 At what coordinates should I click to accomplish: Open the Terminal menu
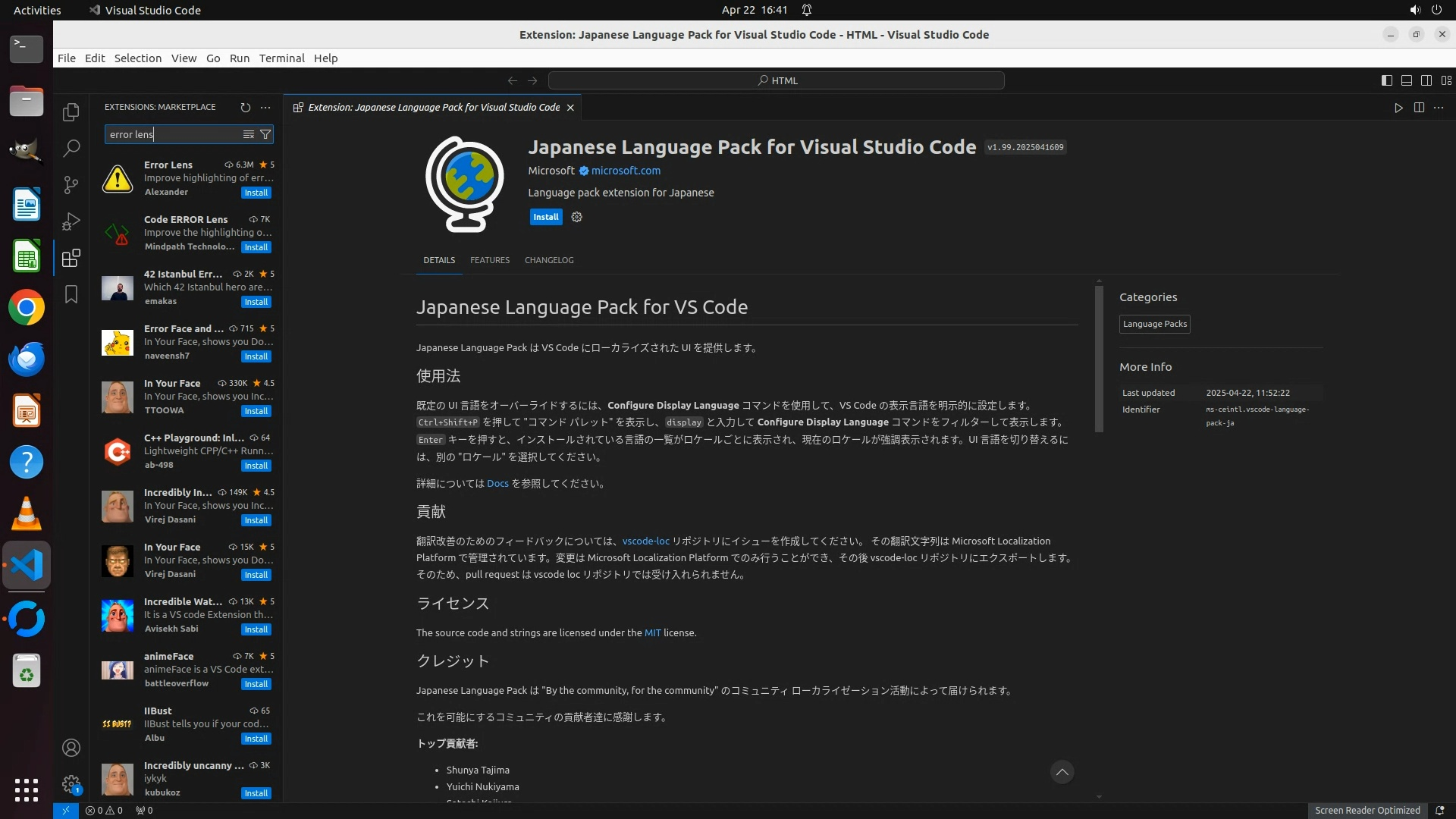pyautogui.click(x=281, y=58)
